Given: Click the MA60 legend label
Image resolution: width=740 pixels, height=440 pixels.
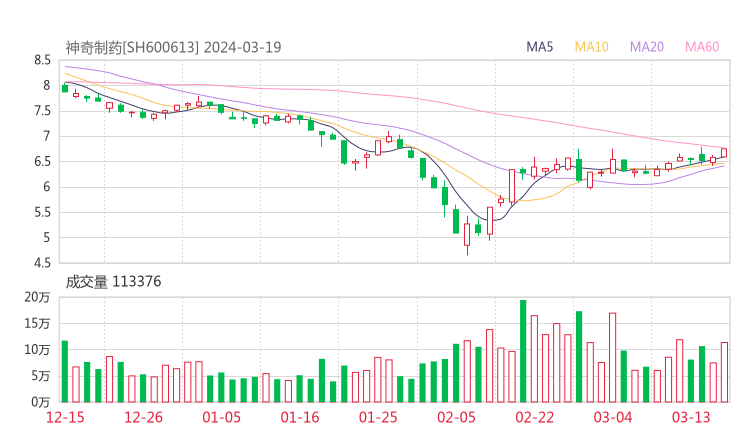Looking at the screenshot, I should pyautogui.click(x=702, y=47).
